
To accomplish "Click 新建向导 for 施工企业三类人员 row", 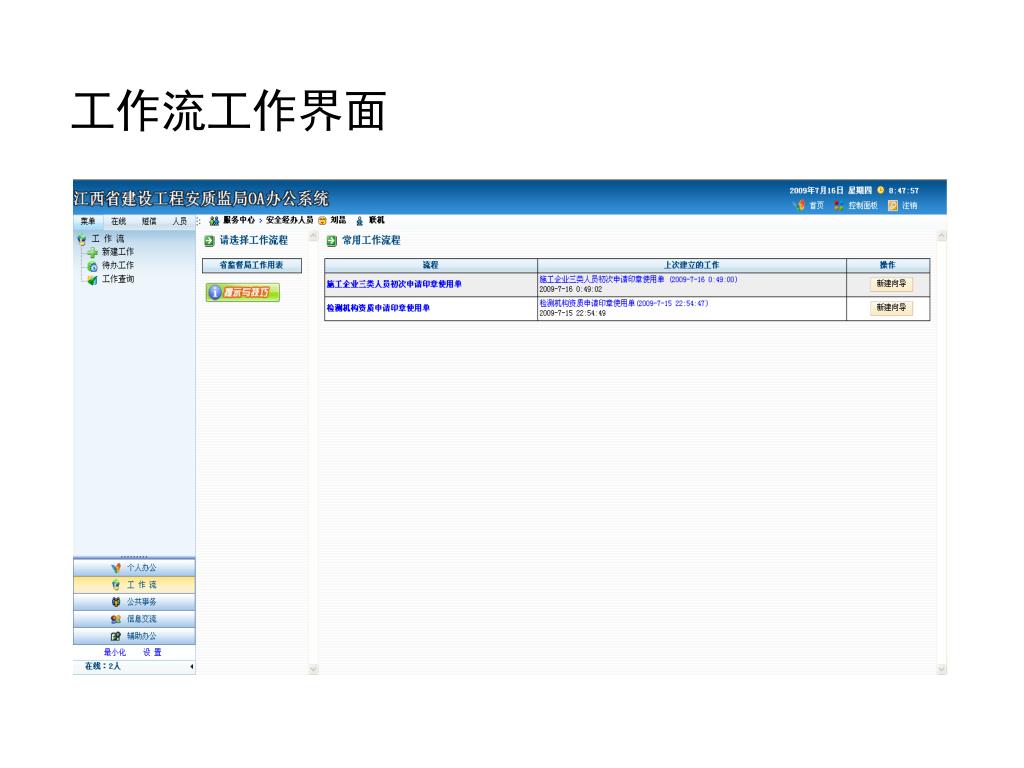I will pyautogui.click(x=891, y=284).
